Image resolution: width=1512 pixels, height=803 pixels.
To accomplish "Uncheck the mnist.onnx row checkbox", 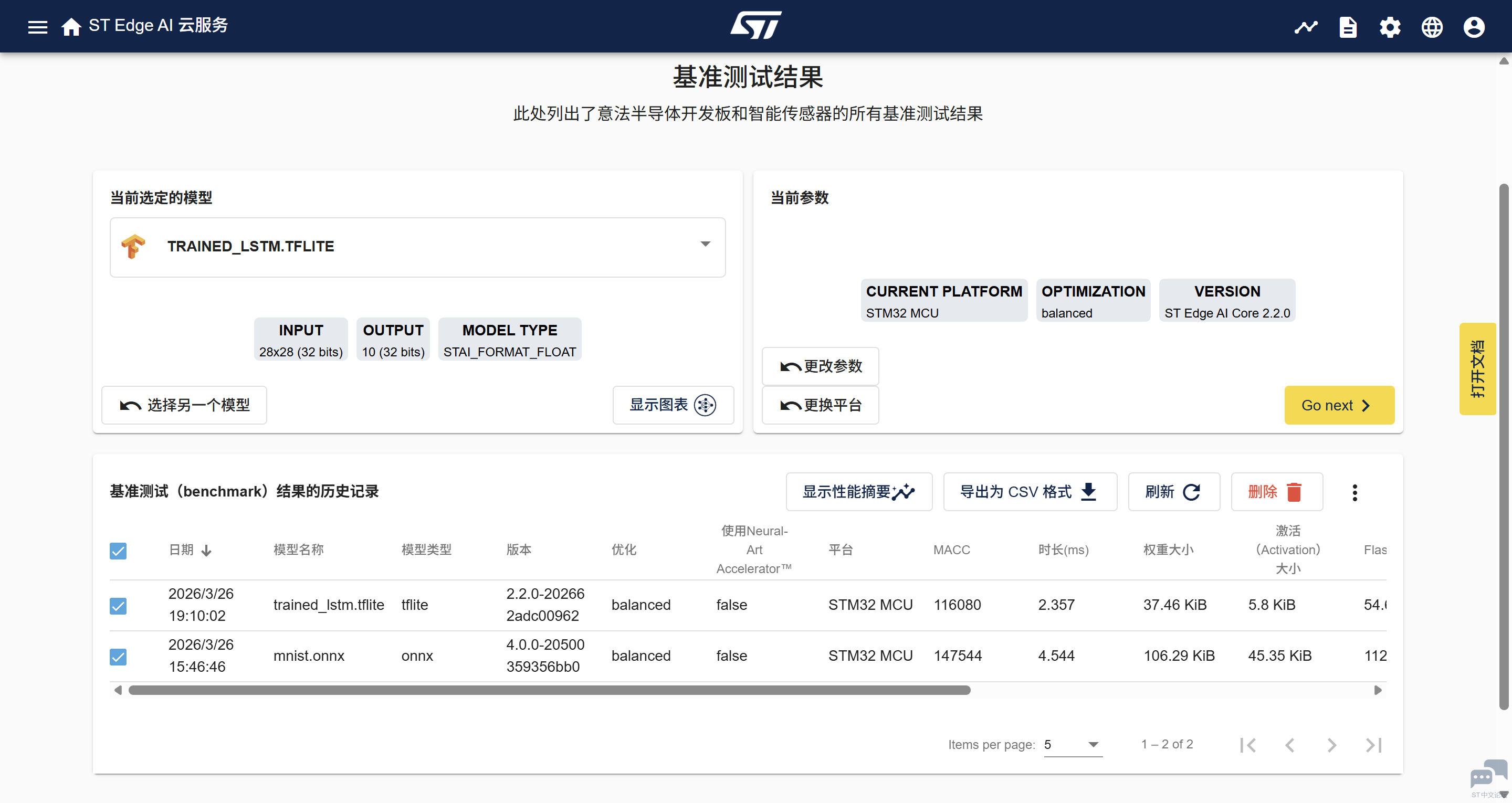I will 118,656.
